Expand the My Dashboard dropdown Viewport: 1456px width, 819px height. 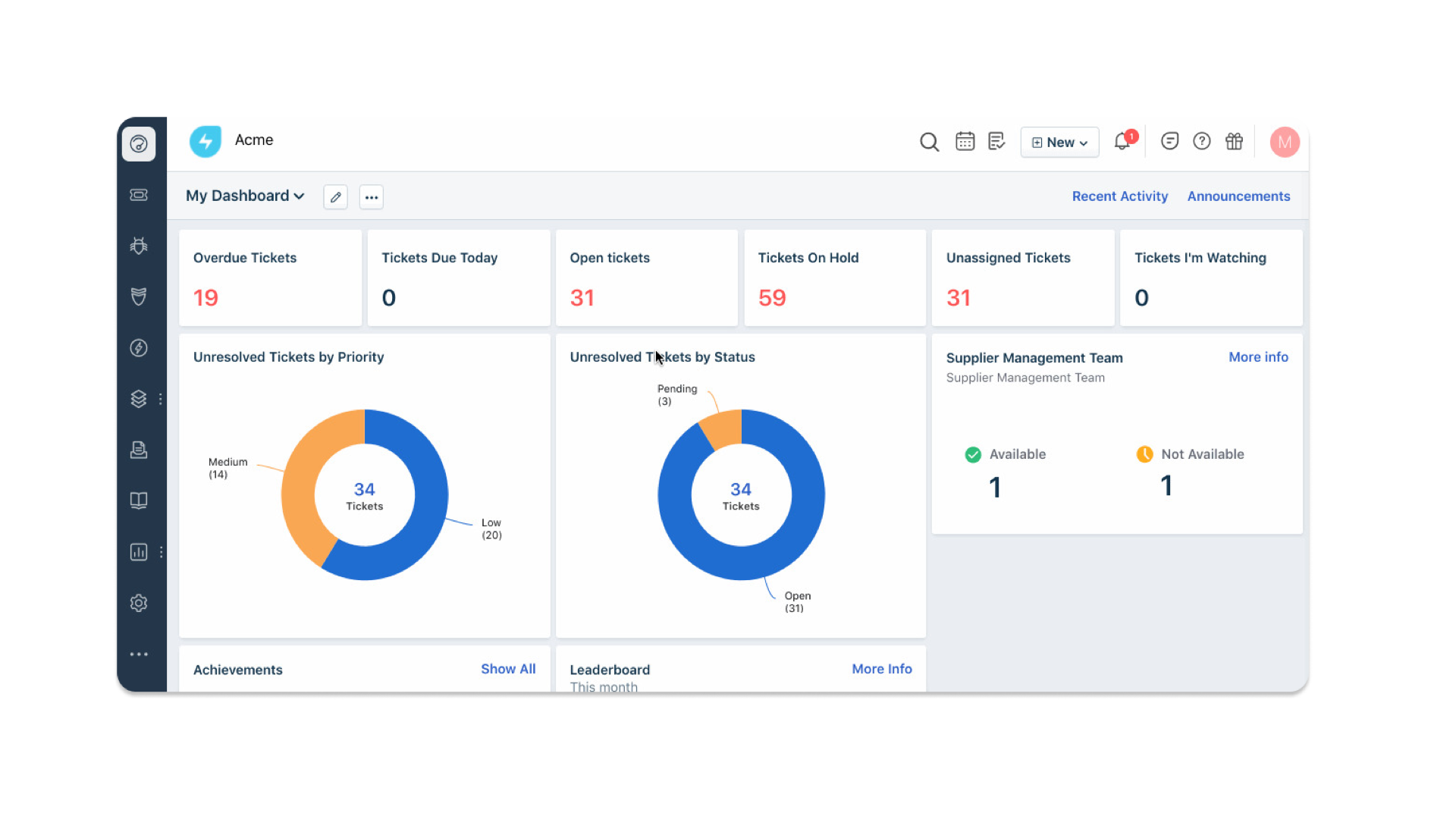point(245,196)
